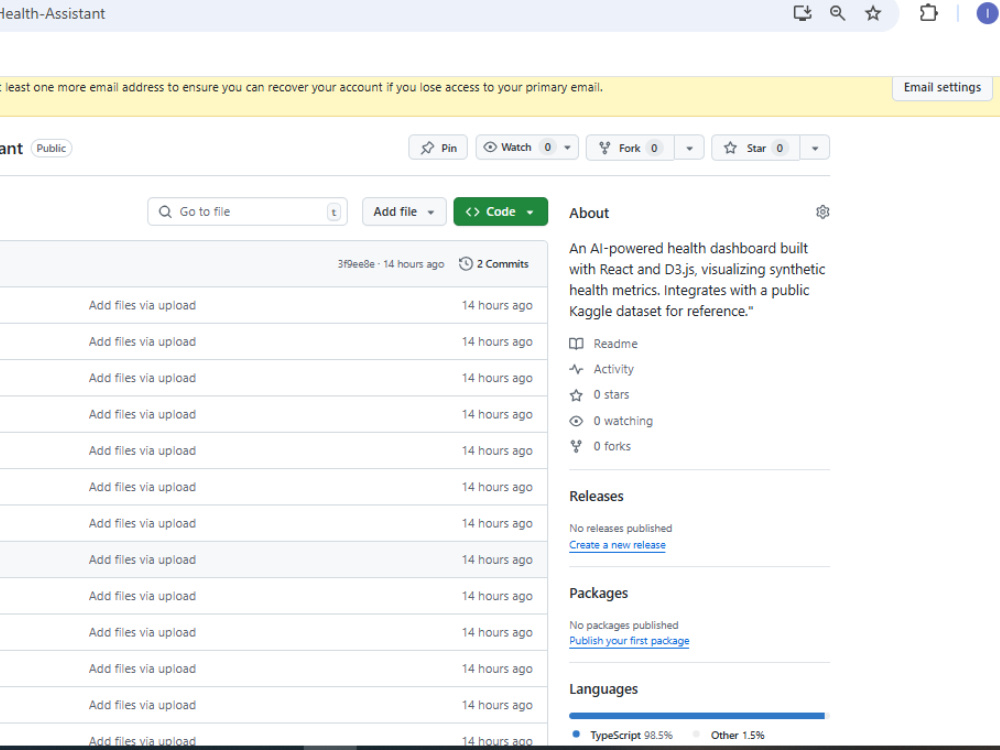
Task: Open the 0 stars link
Action: [611, 395]
